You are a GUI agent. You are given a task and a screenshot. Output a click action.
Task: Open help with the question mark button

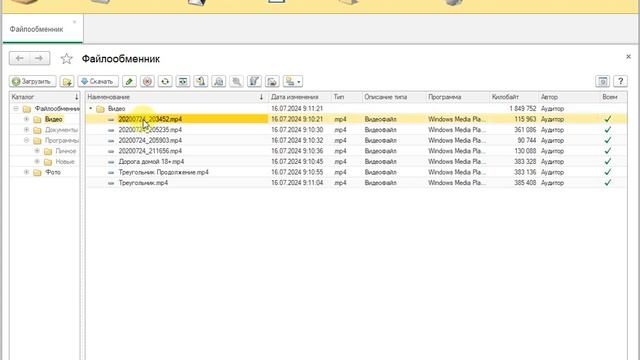(620, 82)
